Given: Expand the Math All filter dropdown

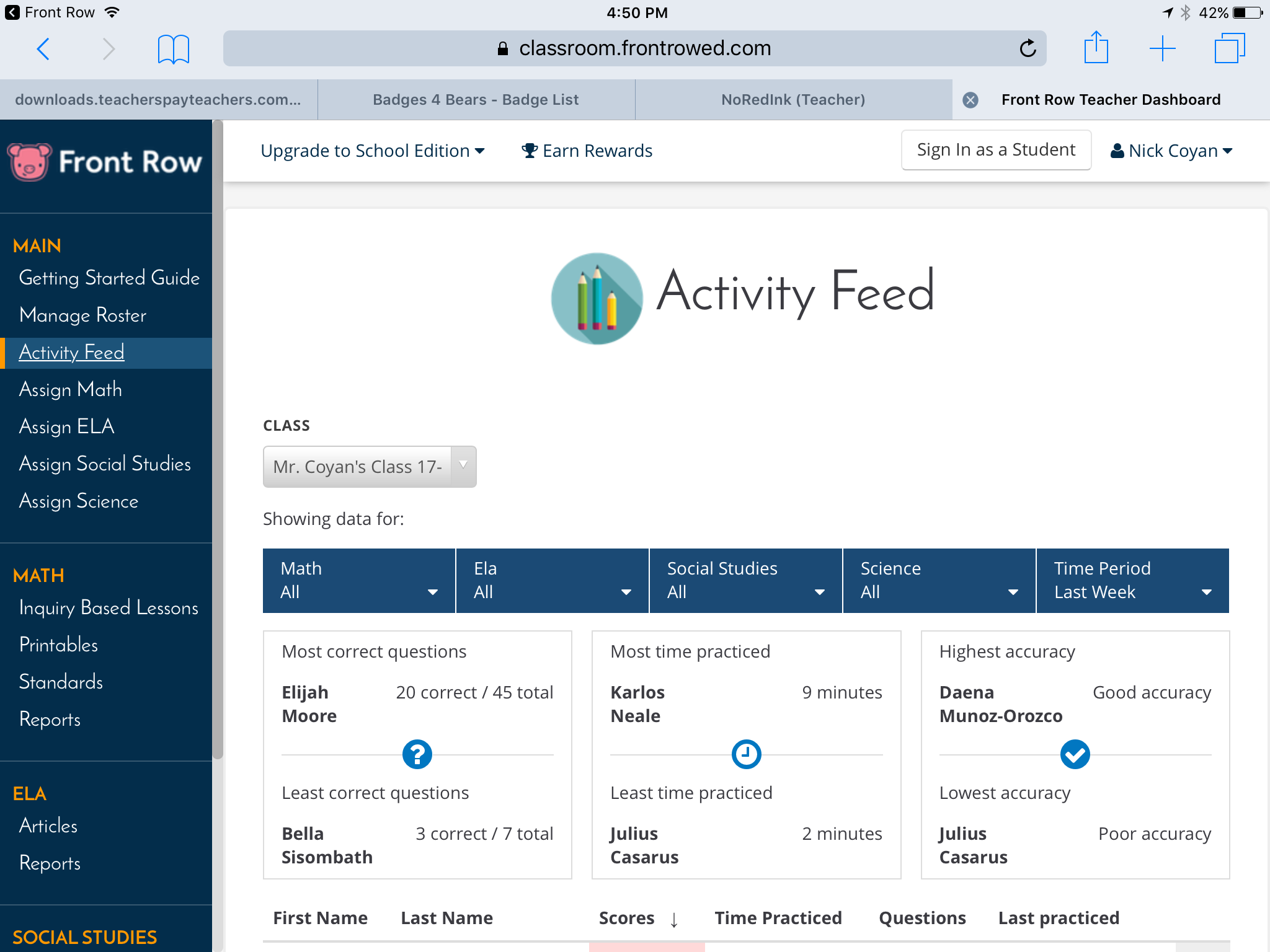Looking at the screenshot, I should pyautogui.click(x=359, y=581).
